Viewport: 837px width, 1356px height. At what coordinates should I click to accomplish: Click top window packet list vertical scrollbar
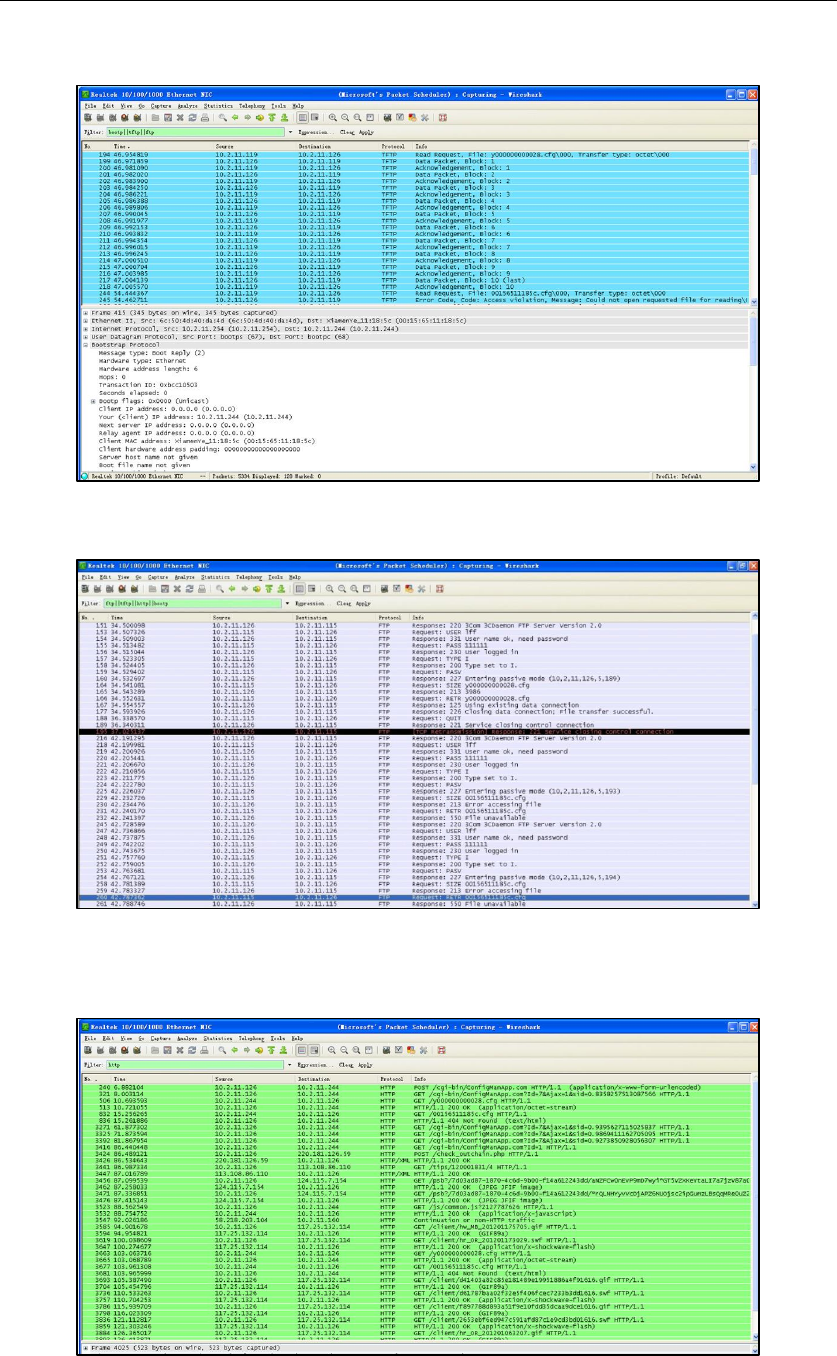(x=753, y=225)
